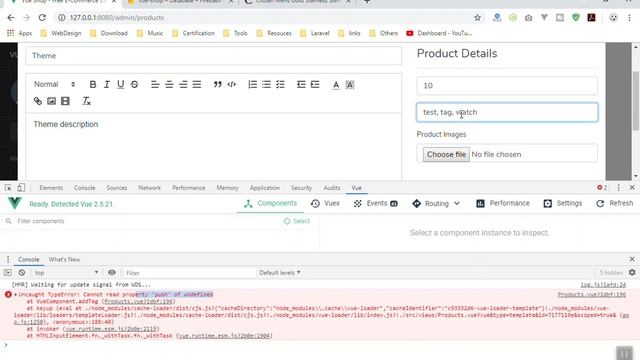Viewport: 640px width, 360px height.
Task: Expand the Uncaught TypeError stack trace
Action: [16, 294]
